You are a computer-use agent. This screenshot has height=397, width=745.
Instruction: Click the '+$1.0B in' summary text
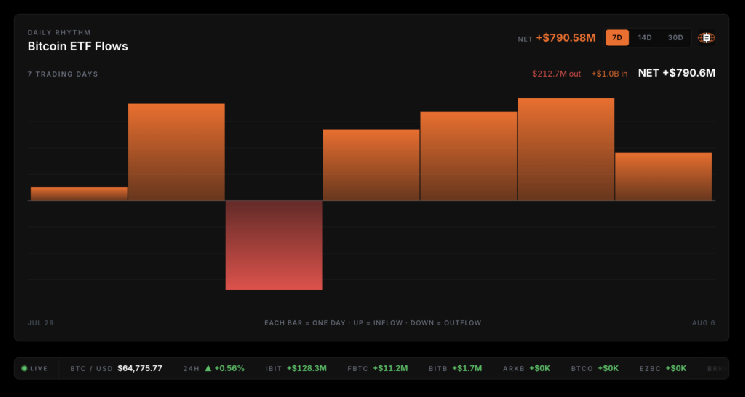(x=609, y=74)
